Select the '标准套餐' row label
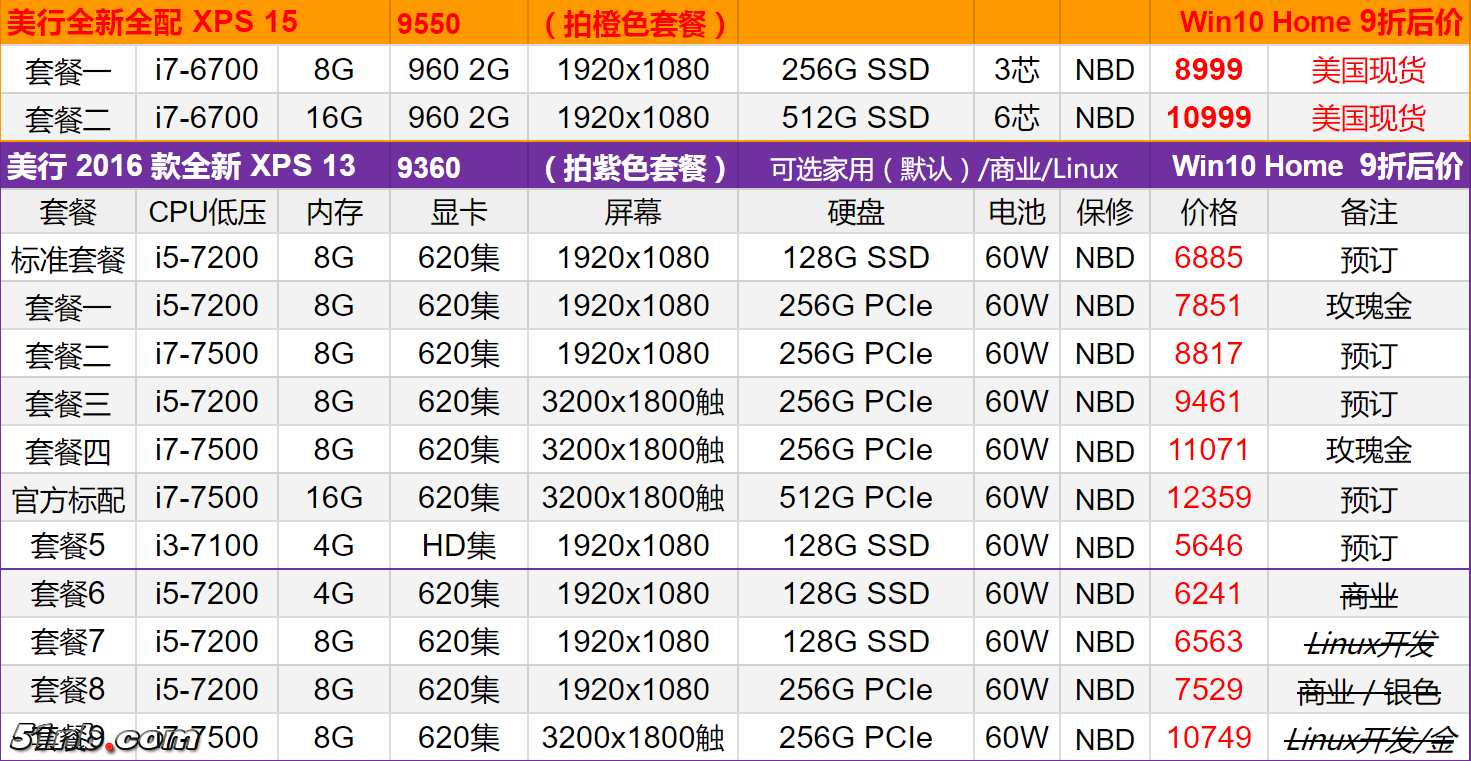Viewport: 1471px width, 761px height. pyautogui.click(x=68, y=260)
